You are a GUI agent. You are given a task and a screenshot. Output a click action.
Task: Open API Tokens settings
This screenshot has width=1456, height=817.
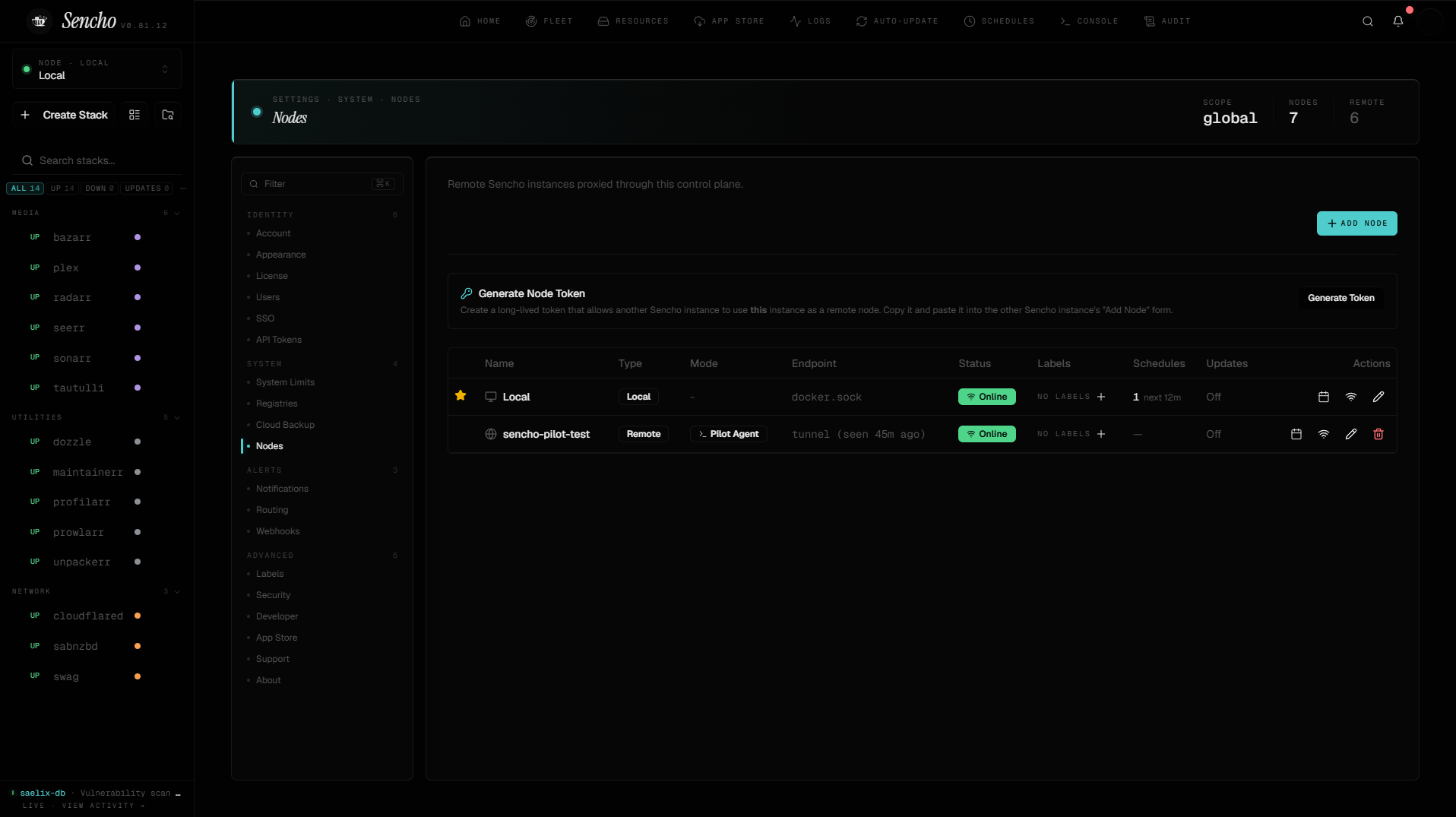[279, 340]
